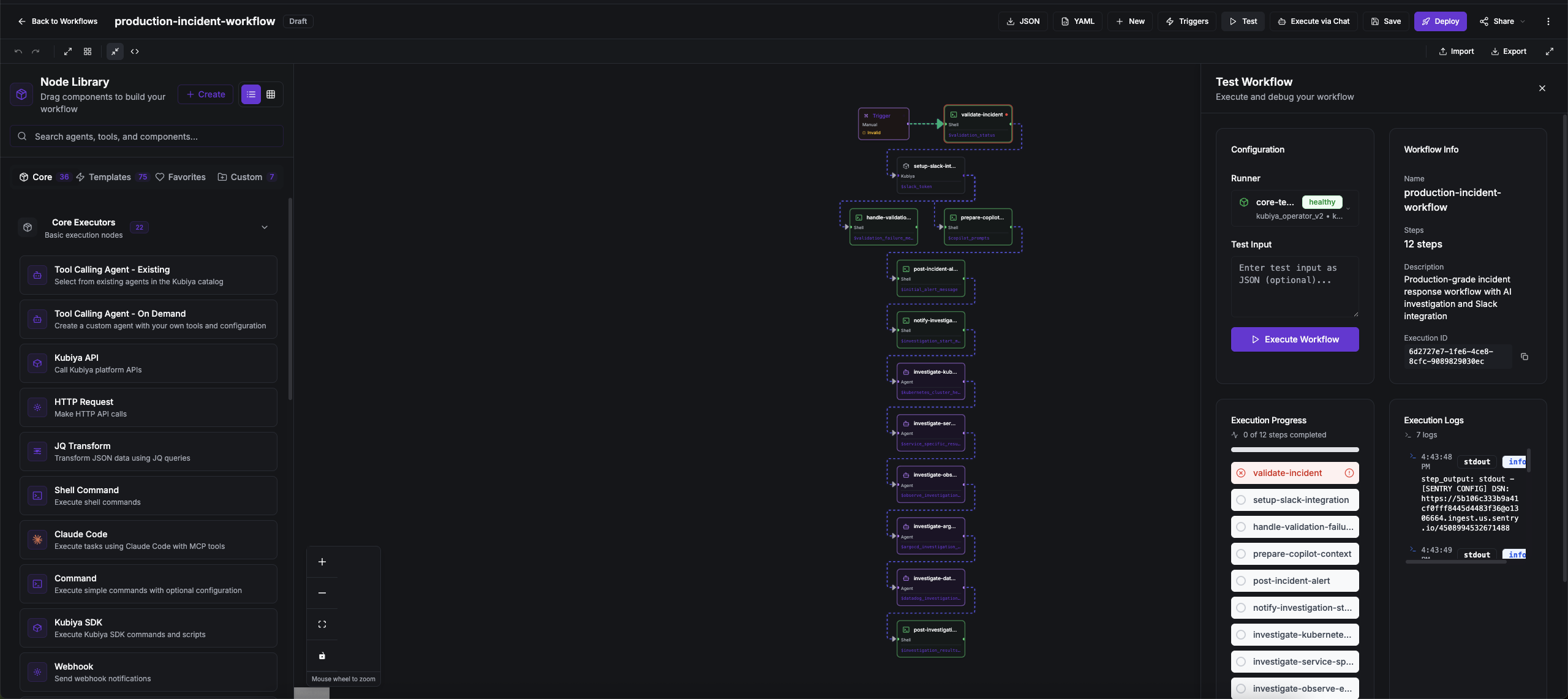Open the Triggers button
Screen dimensions: 1568x699
(x=1187, y=21)
